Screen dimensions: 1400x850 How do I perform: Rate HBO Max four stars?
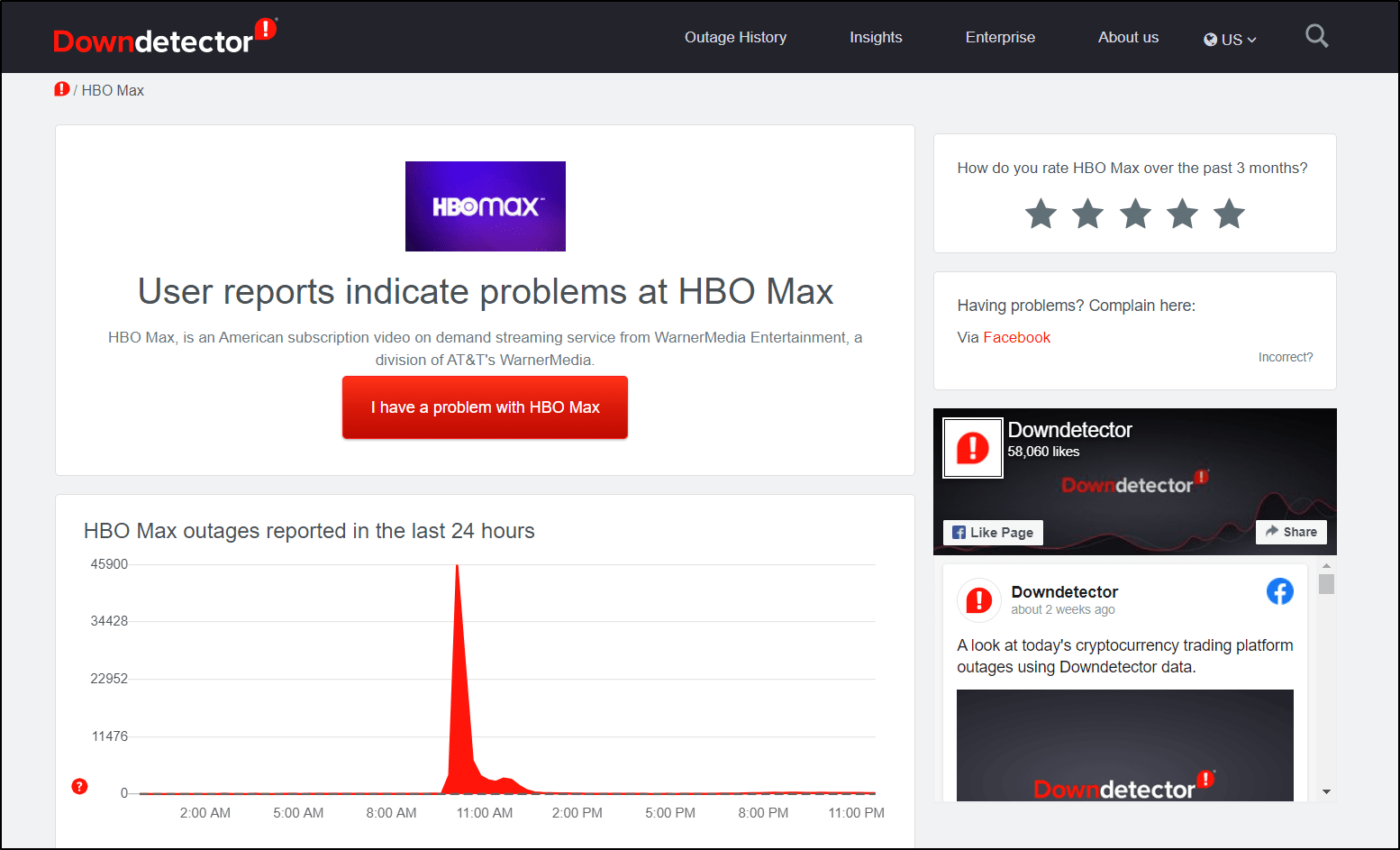pyautogui.click(x=1182, y=215)
